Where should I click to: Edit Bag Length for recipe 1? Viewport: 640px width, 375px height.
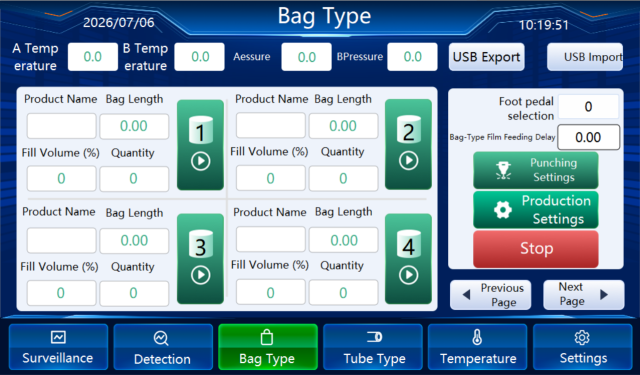pyautogui.click(x=134, y=126)
